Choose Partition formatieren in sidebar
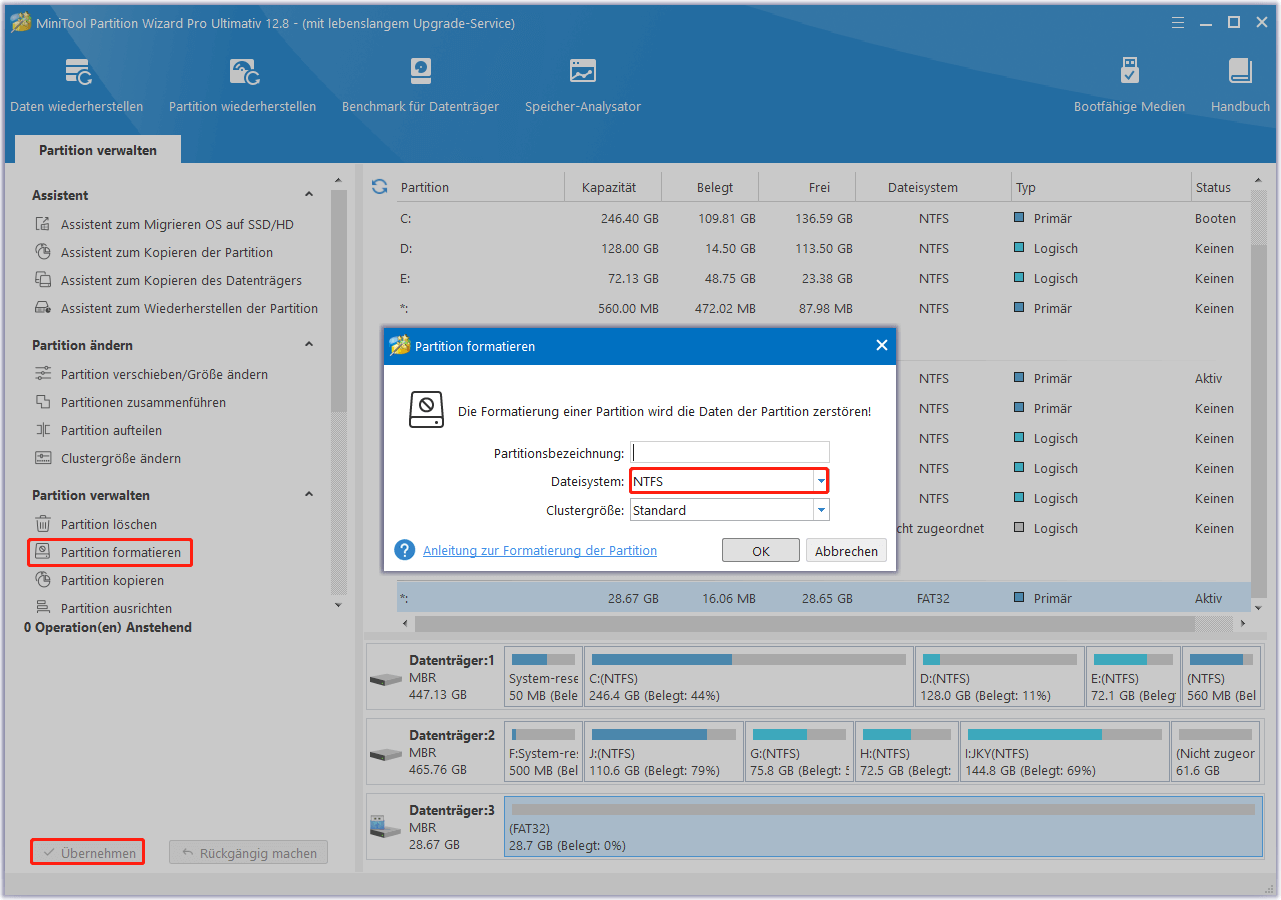 [x=110, y=552]
